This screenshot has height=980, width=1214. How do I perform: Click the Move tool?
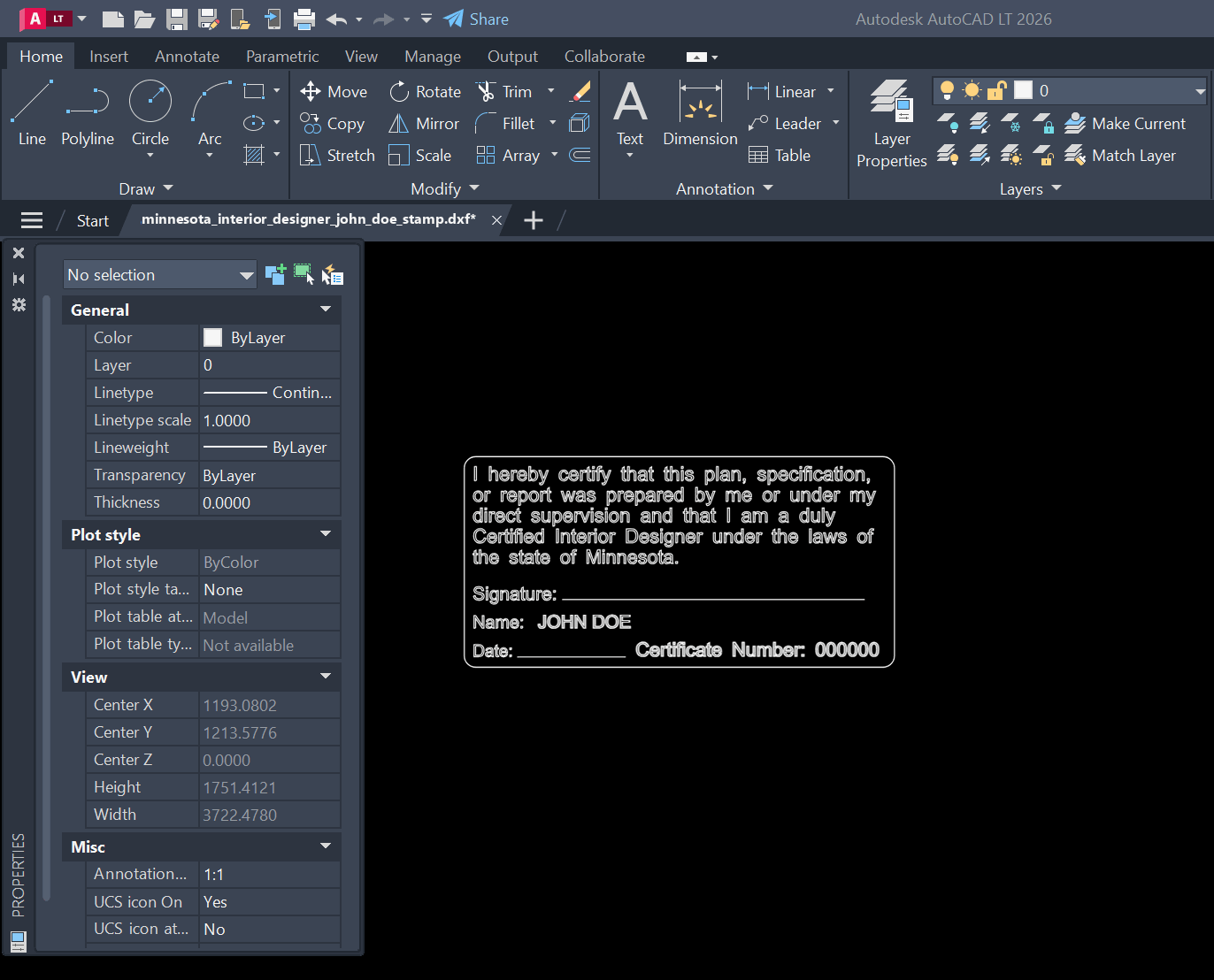(x=334, y=91)
